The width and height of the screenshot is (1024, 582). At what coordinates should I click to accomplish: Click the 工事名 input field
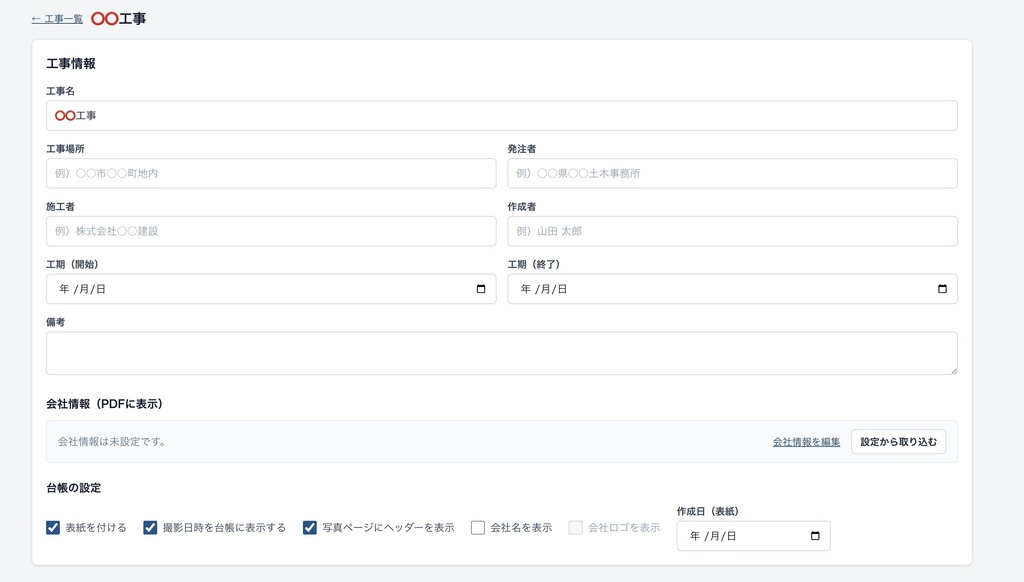click(x=502, y=116)
